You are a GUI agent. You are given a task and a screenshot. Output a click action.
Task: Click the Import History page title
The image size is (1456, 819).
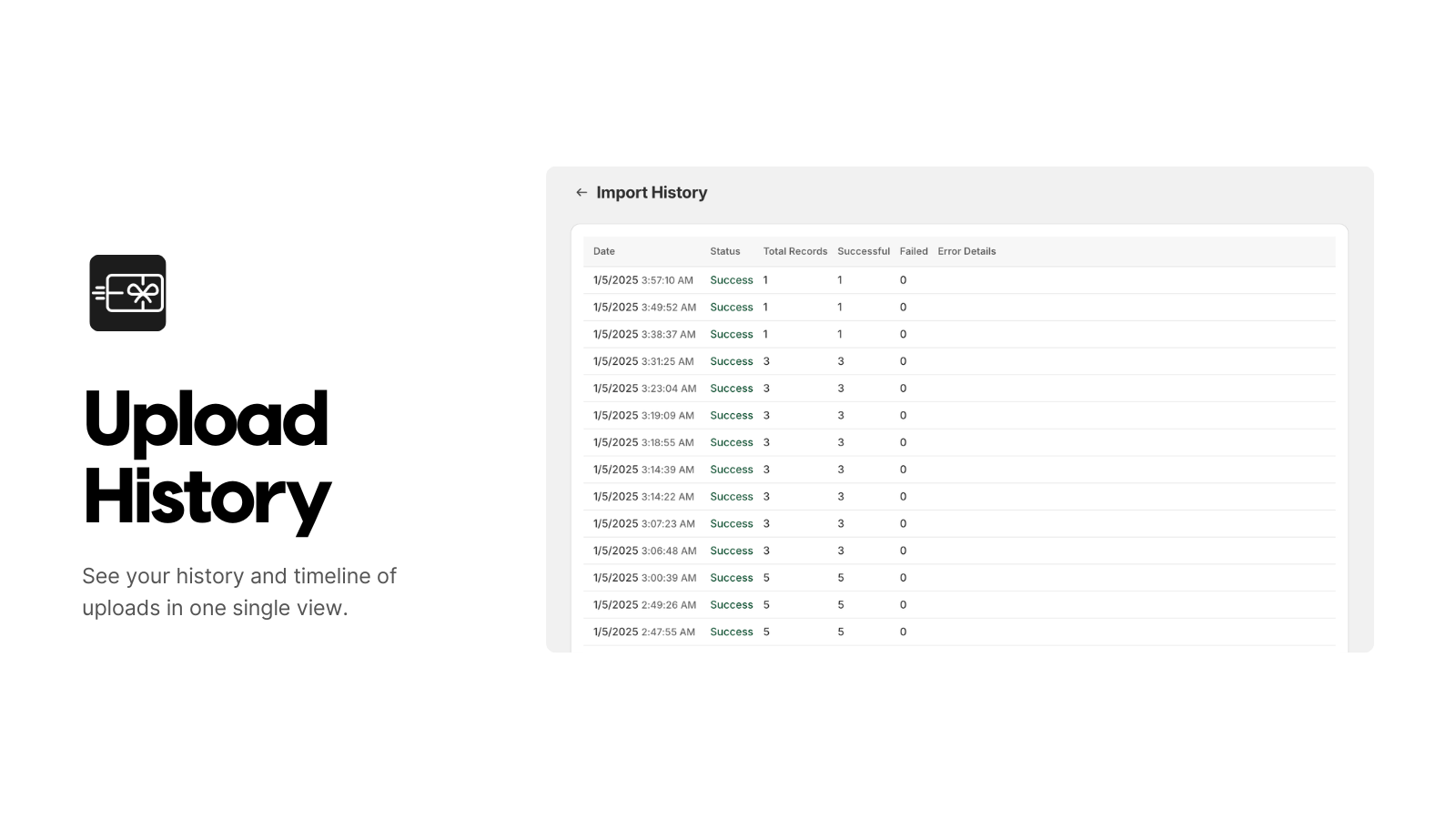tap(652, 192)
